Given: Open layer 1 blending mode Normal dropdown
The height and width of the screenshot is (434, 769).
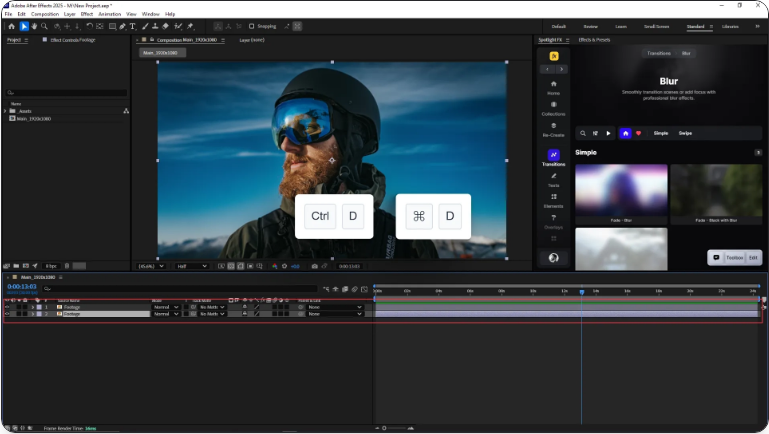Looking at the screenshot, I should pyautogui.click(x=166, y=307).
